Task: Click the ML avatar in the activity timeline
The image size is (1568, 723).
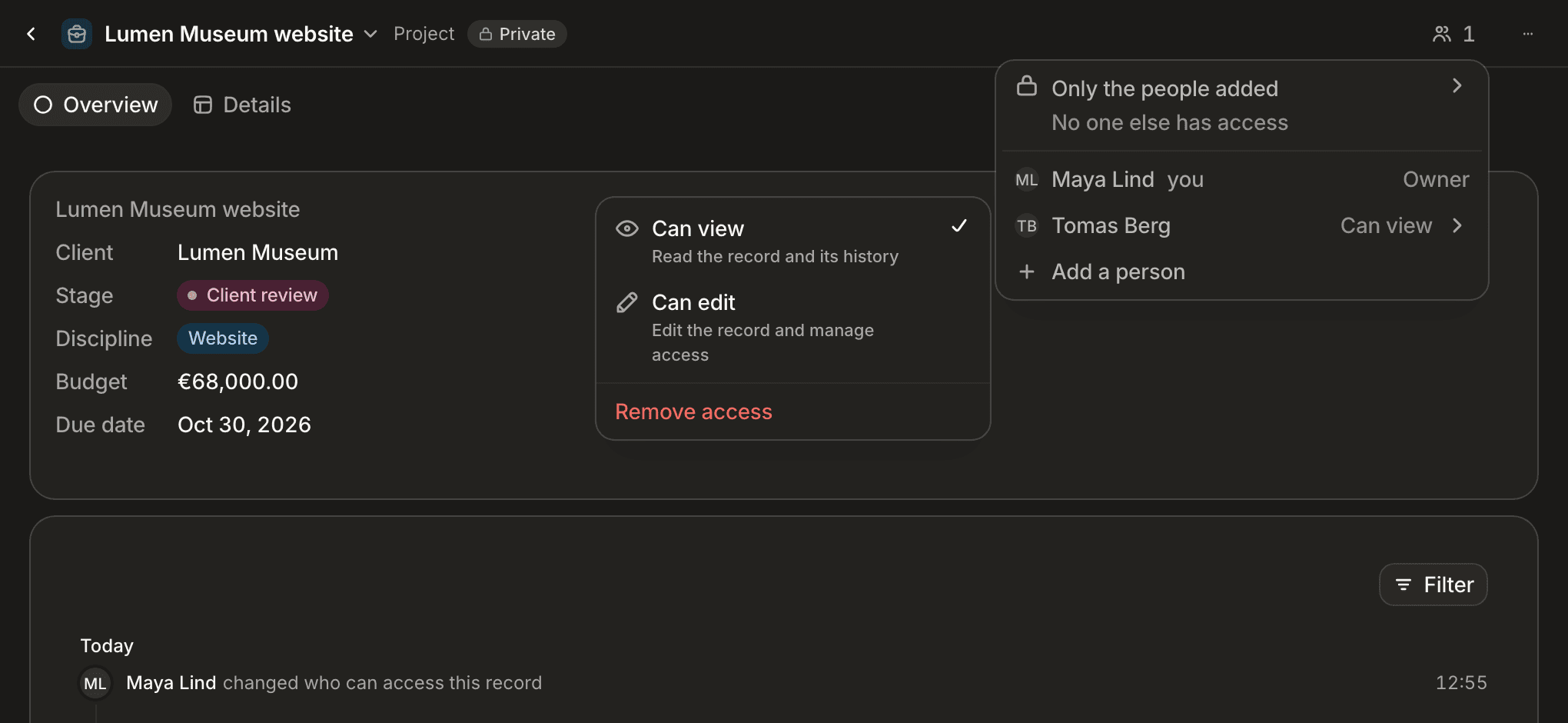Action: point(95,683)
